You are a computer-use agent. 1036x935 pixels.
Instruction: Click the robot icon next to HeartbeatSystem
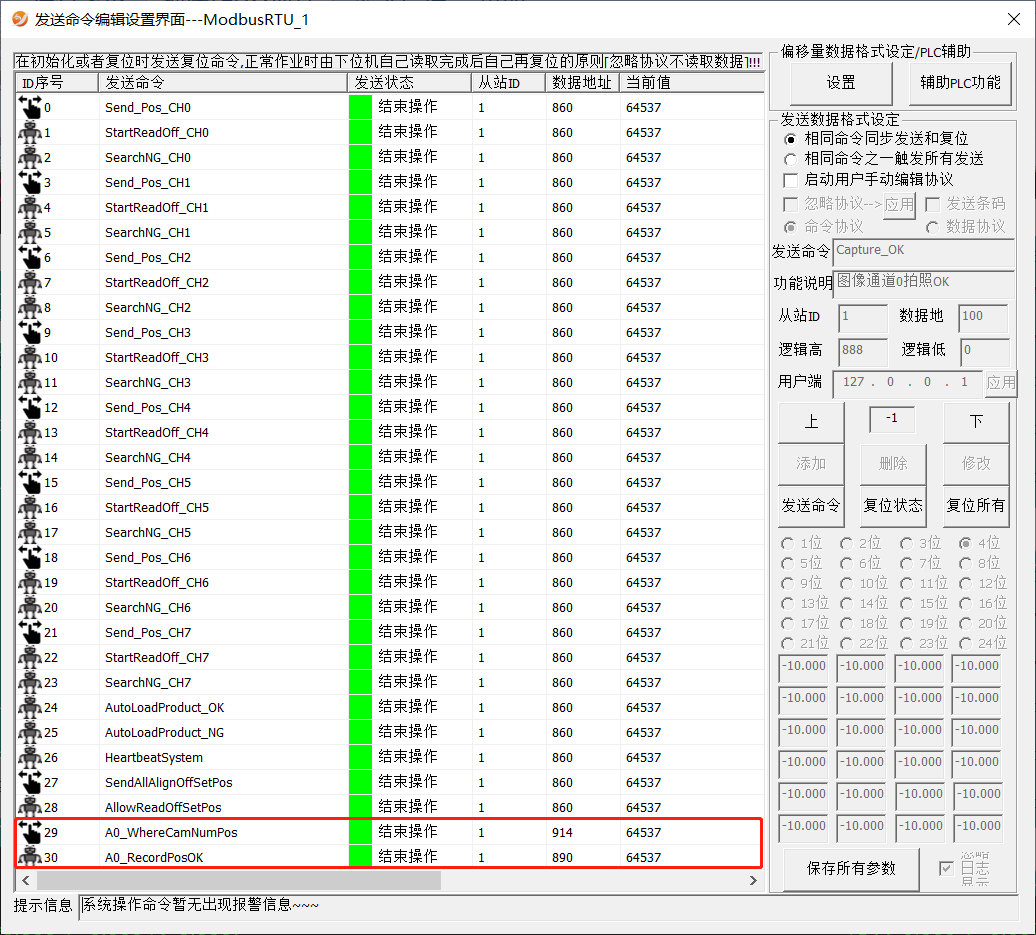pyautogui.click(x=30, y=757)
